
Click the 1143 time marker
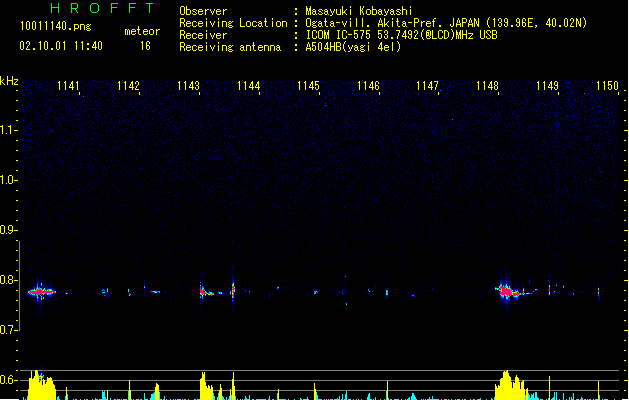[x=188, y=86]
